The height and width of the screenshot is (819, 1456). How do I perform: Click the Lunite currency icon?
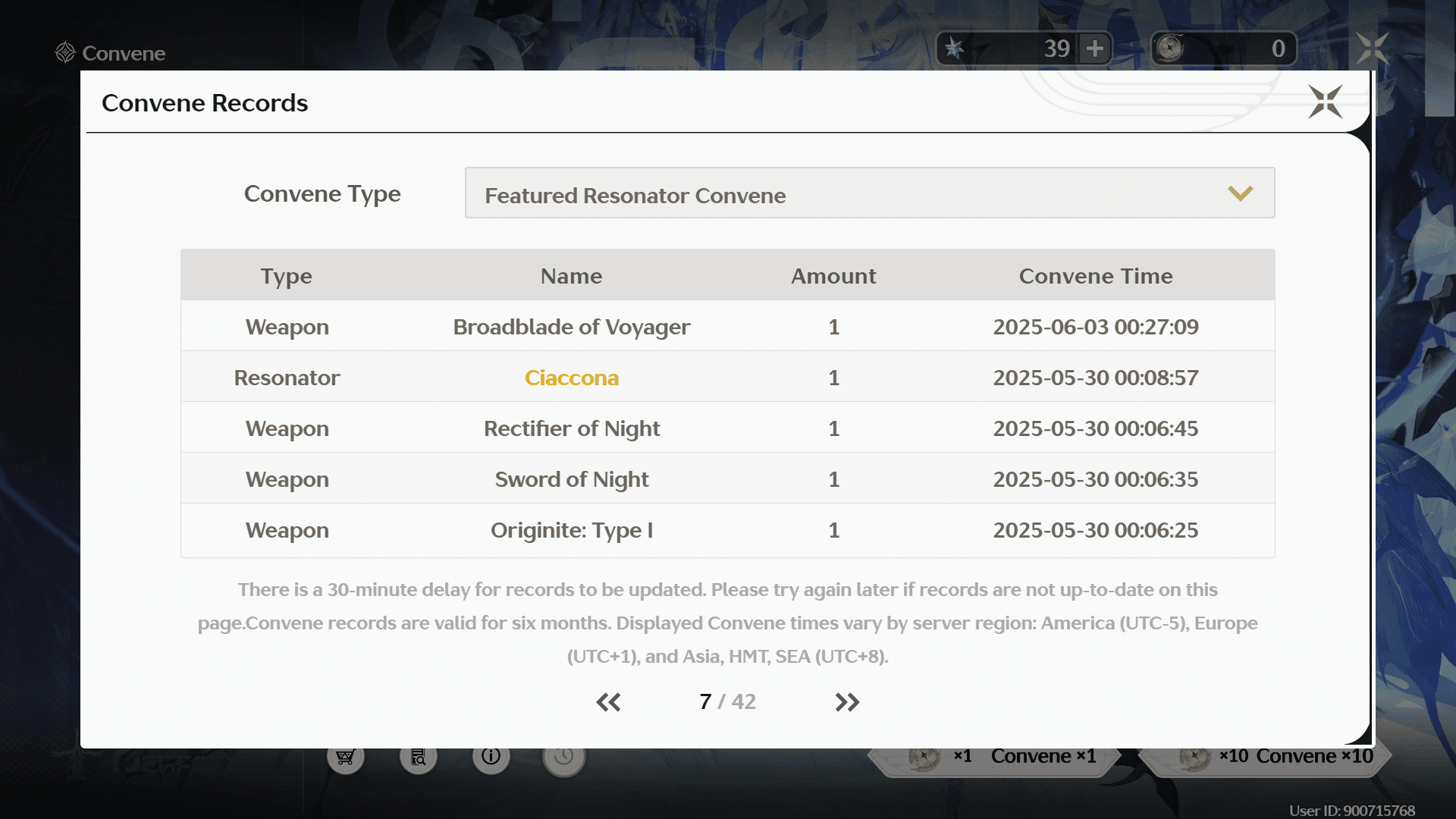click(1174, 48)
